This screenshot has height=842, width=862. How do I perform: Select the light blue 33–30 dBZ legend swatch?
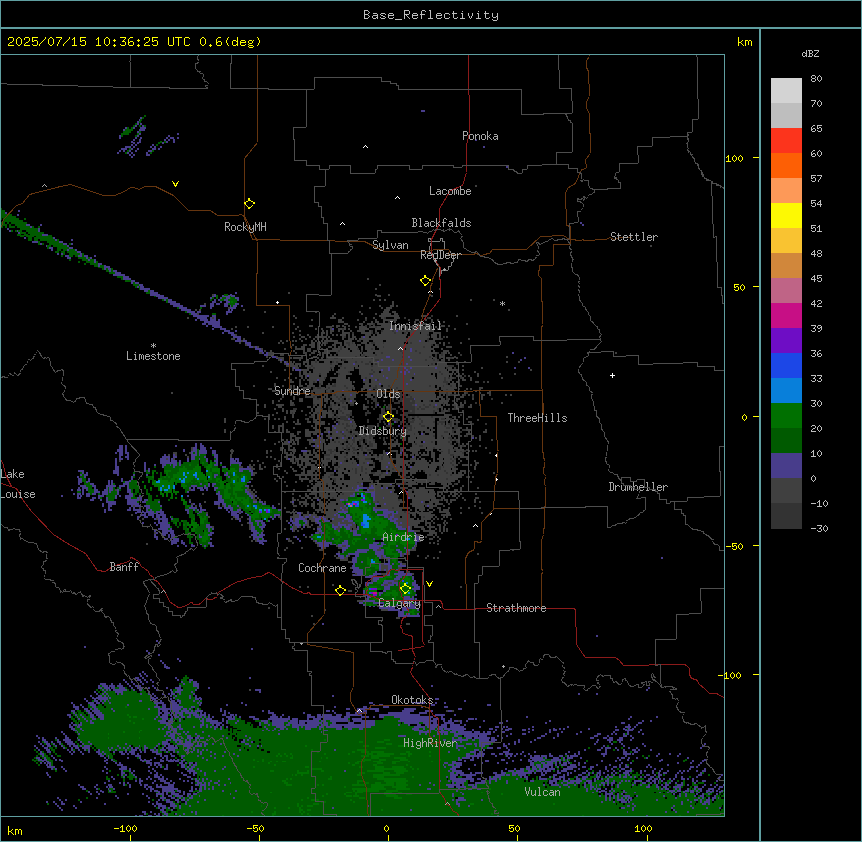click(x=786, y=390)
